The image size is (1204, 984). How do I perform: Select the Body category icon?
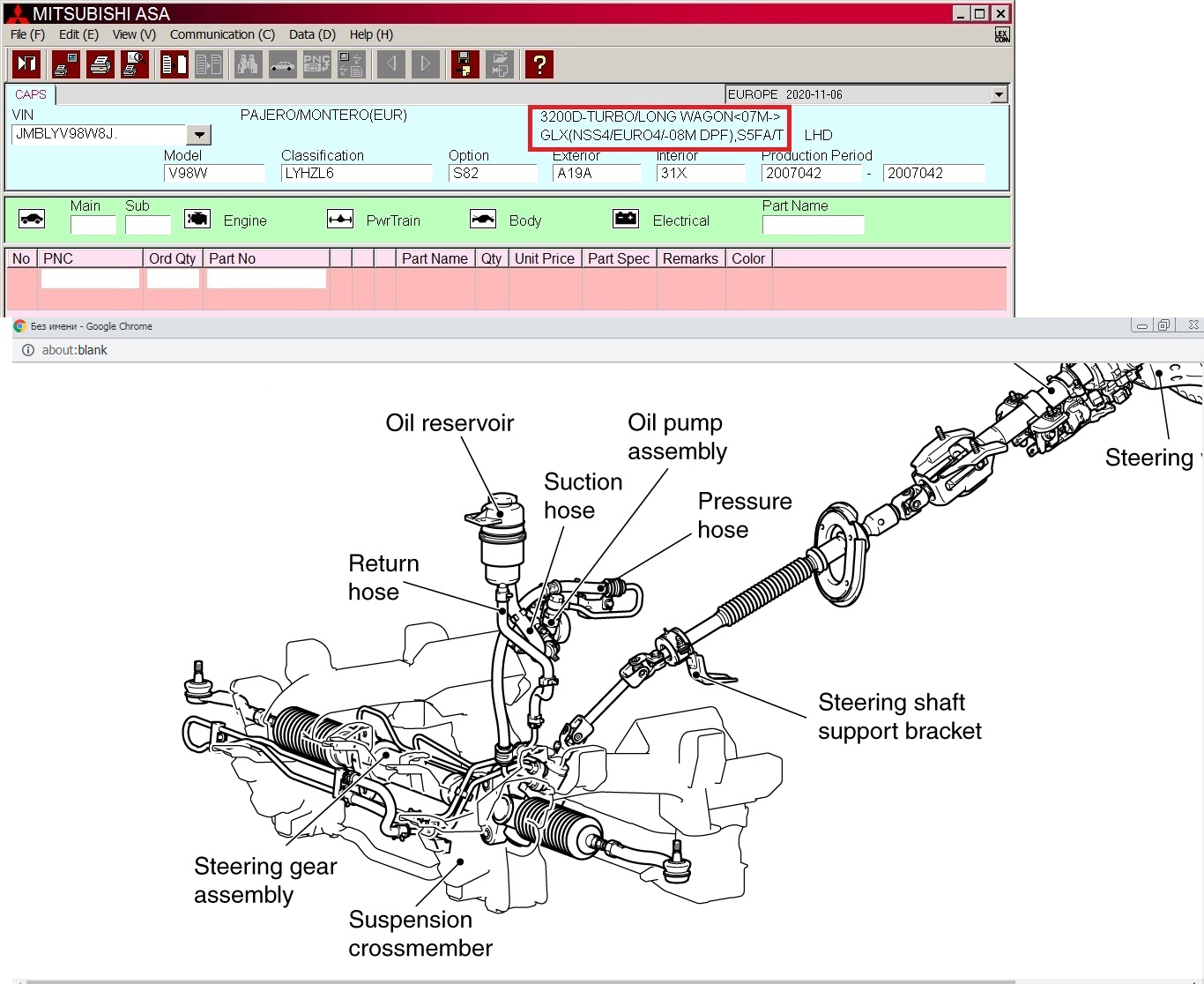(483, 220)
